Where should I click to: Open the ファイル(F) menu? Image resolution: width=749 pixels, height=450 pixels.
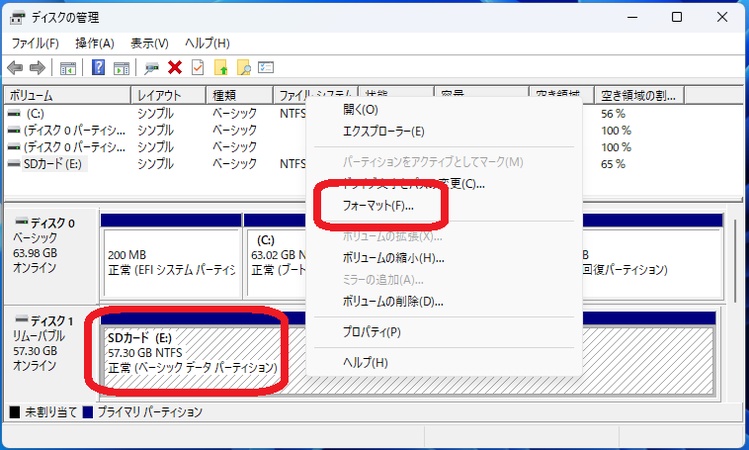click(x=35, y=43)
